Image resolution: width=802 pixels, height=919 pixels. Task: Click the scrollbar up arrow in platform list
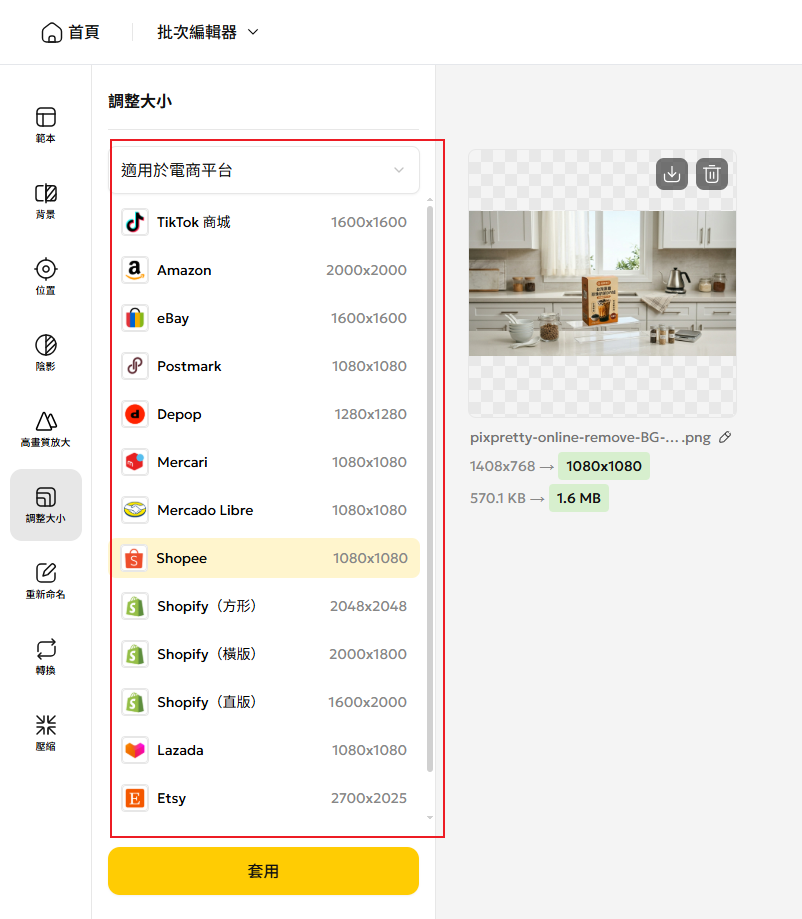tap(430, 200)
